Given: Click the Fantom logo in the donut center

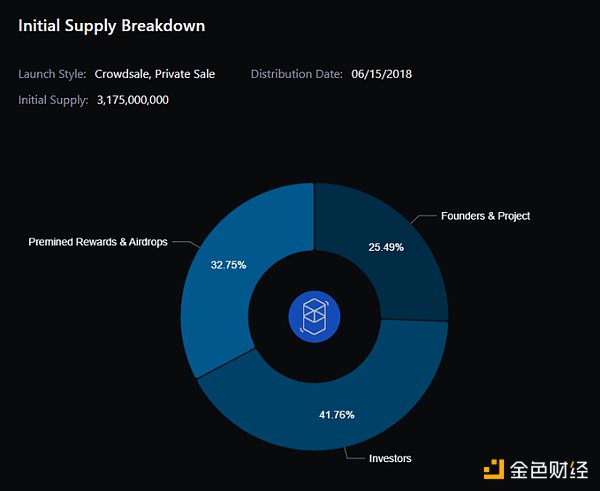Looking at the screenshot, I should (314, 314).
